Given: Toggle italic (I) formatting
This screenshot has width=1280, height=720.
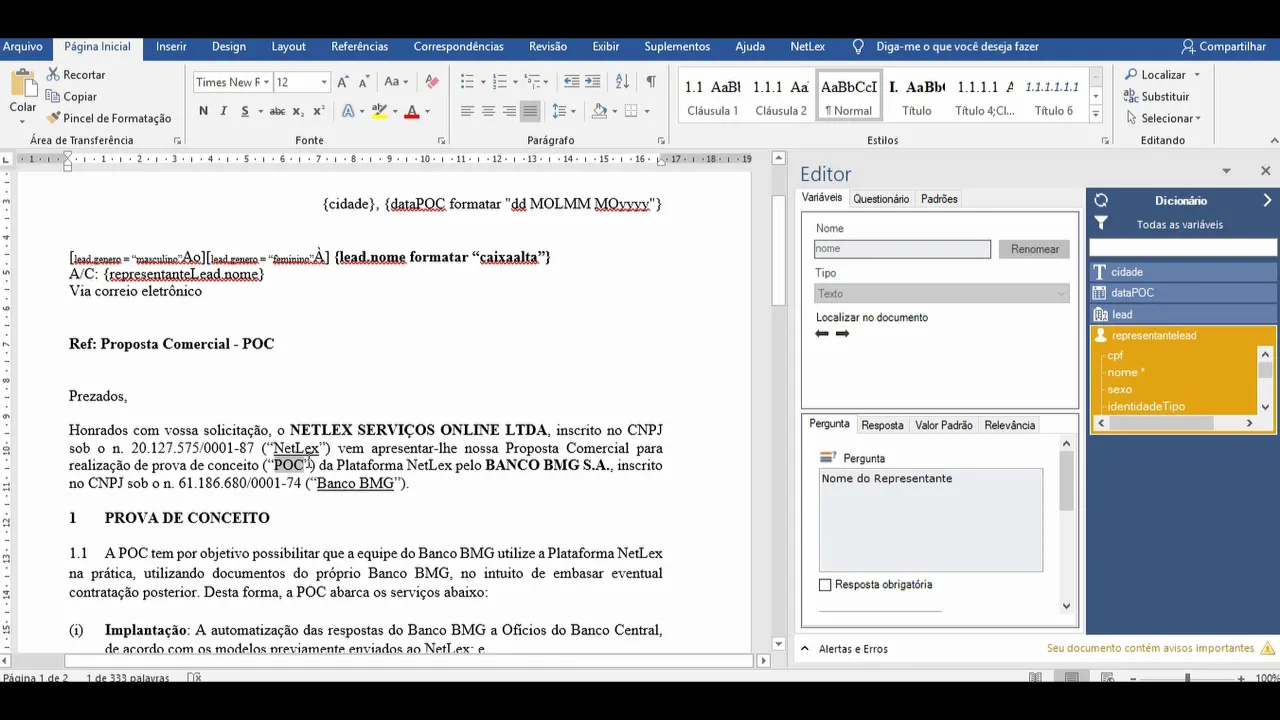Looking at the screenshot, I should pyautogui.click(x=224, y=111).
